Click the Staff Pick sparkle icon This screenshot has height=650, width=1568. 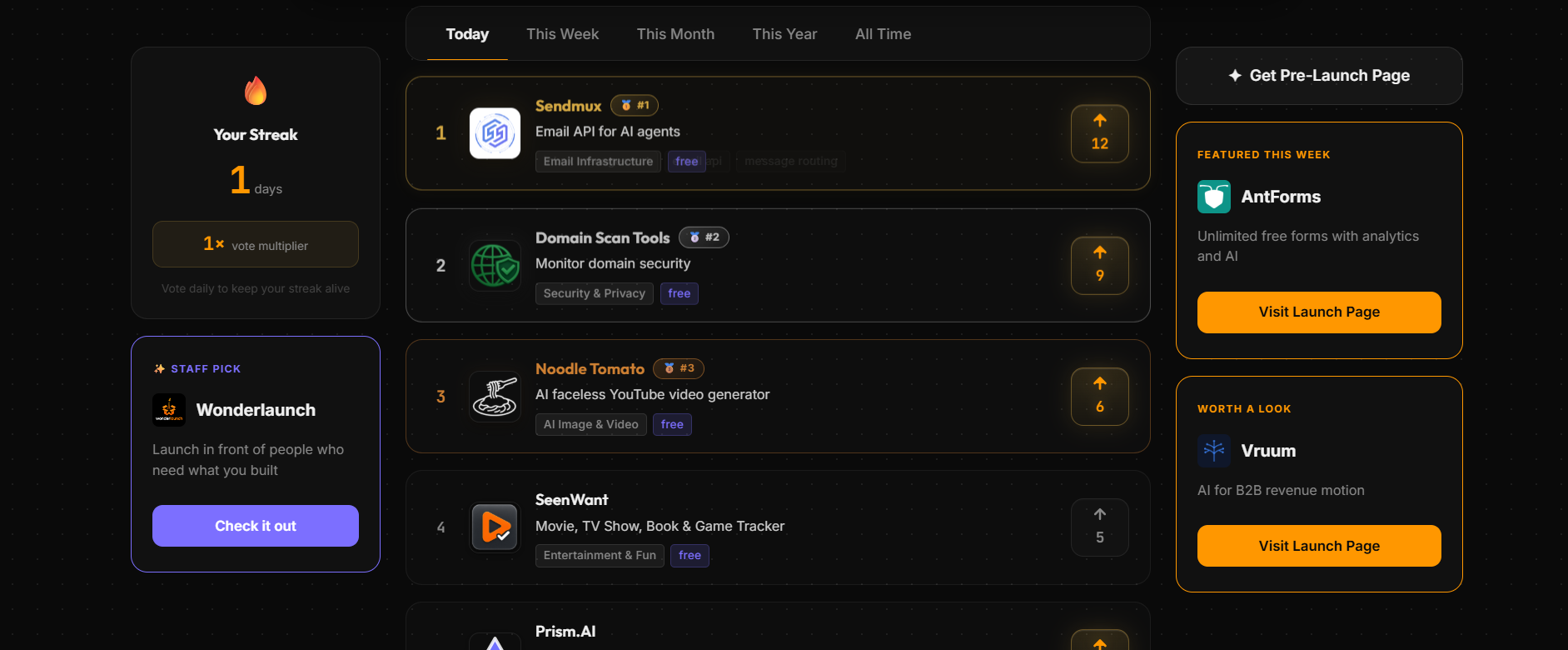click(x=159, y=369)
